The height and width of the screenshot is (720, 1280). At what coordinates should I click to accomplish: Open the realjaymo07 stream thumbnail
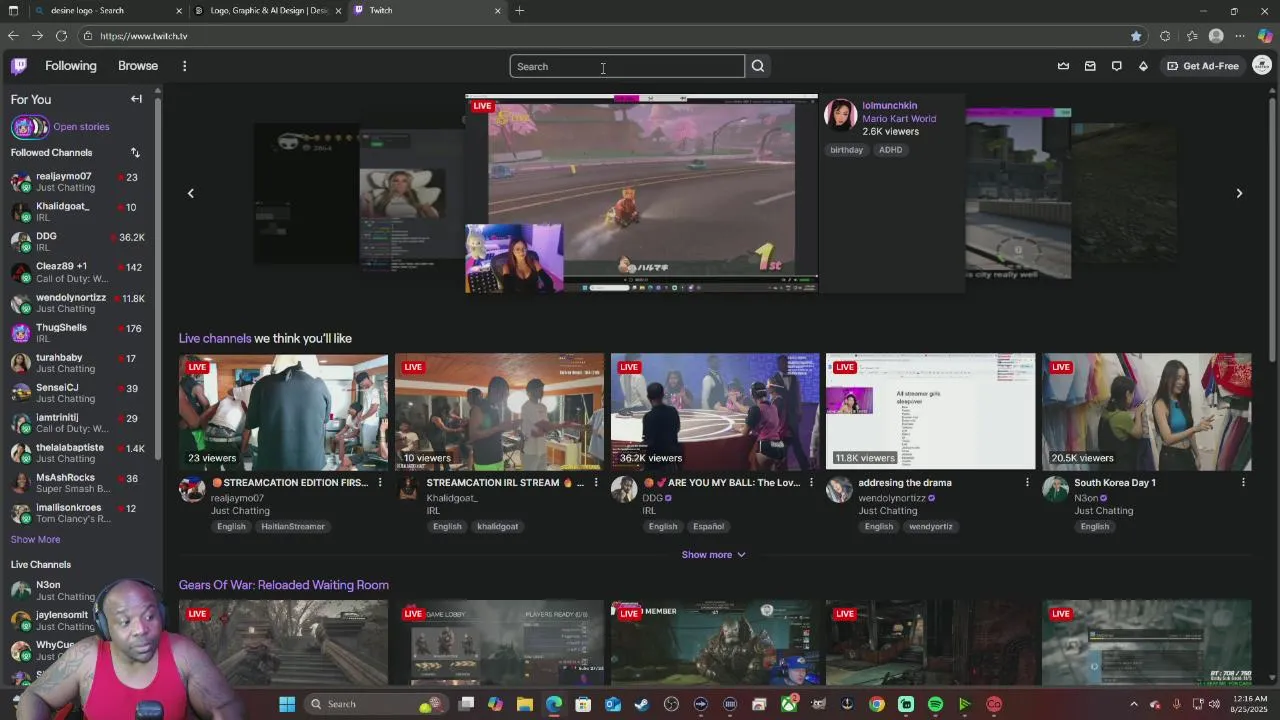(283, 411)
